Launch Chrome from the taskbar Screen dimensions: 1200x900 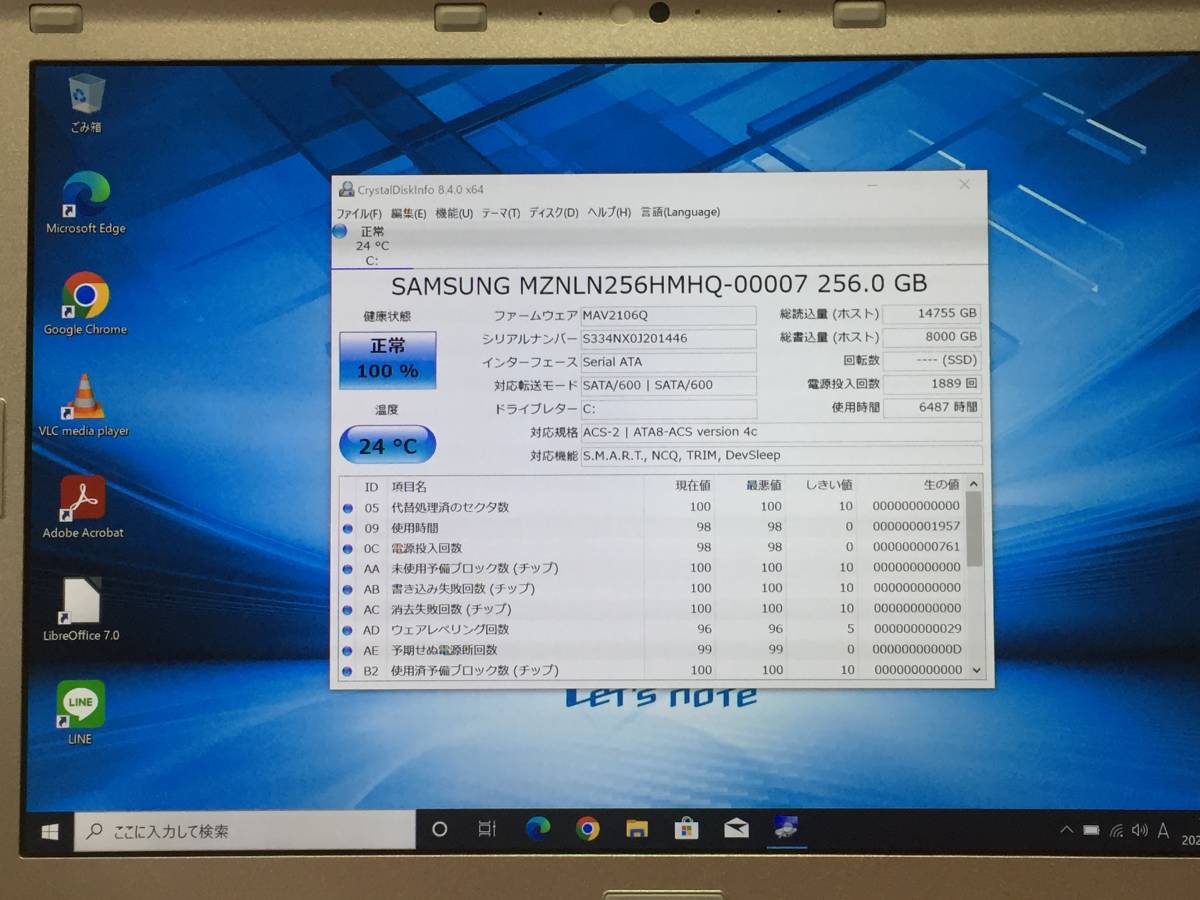[587, 828]
